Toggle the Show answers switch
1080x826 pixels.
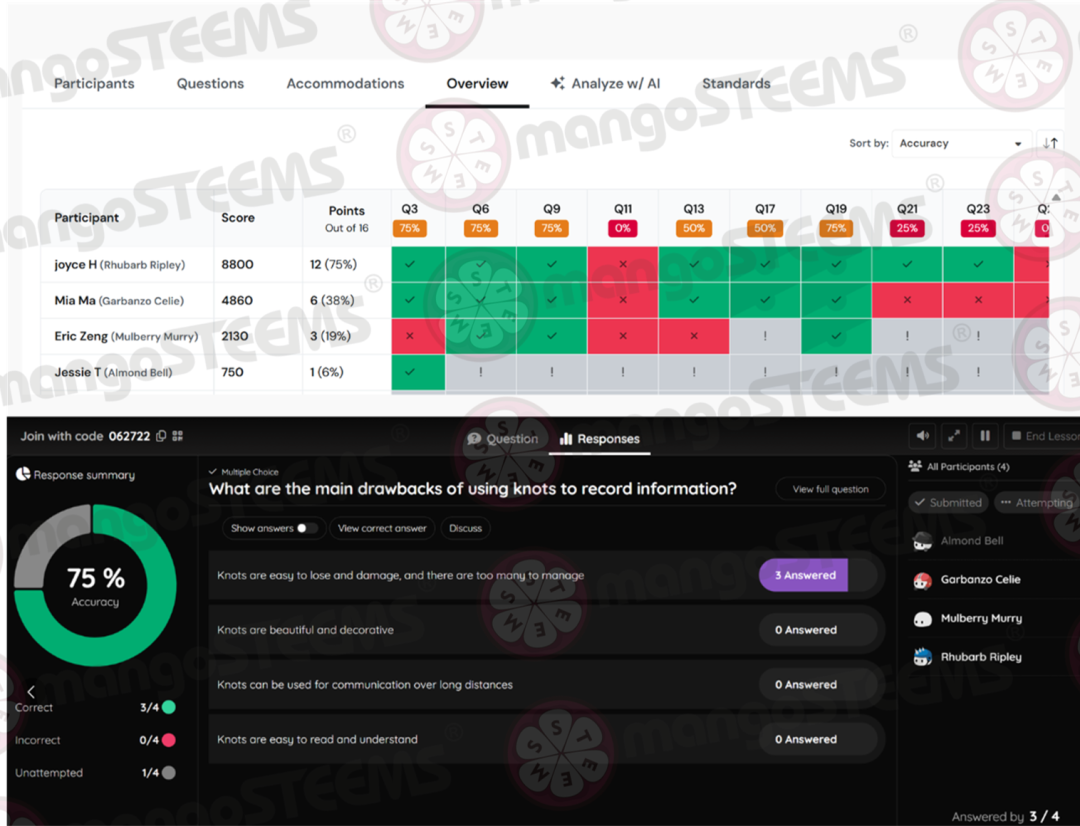click(x=306, y=528)
